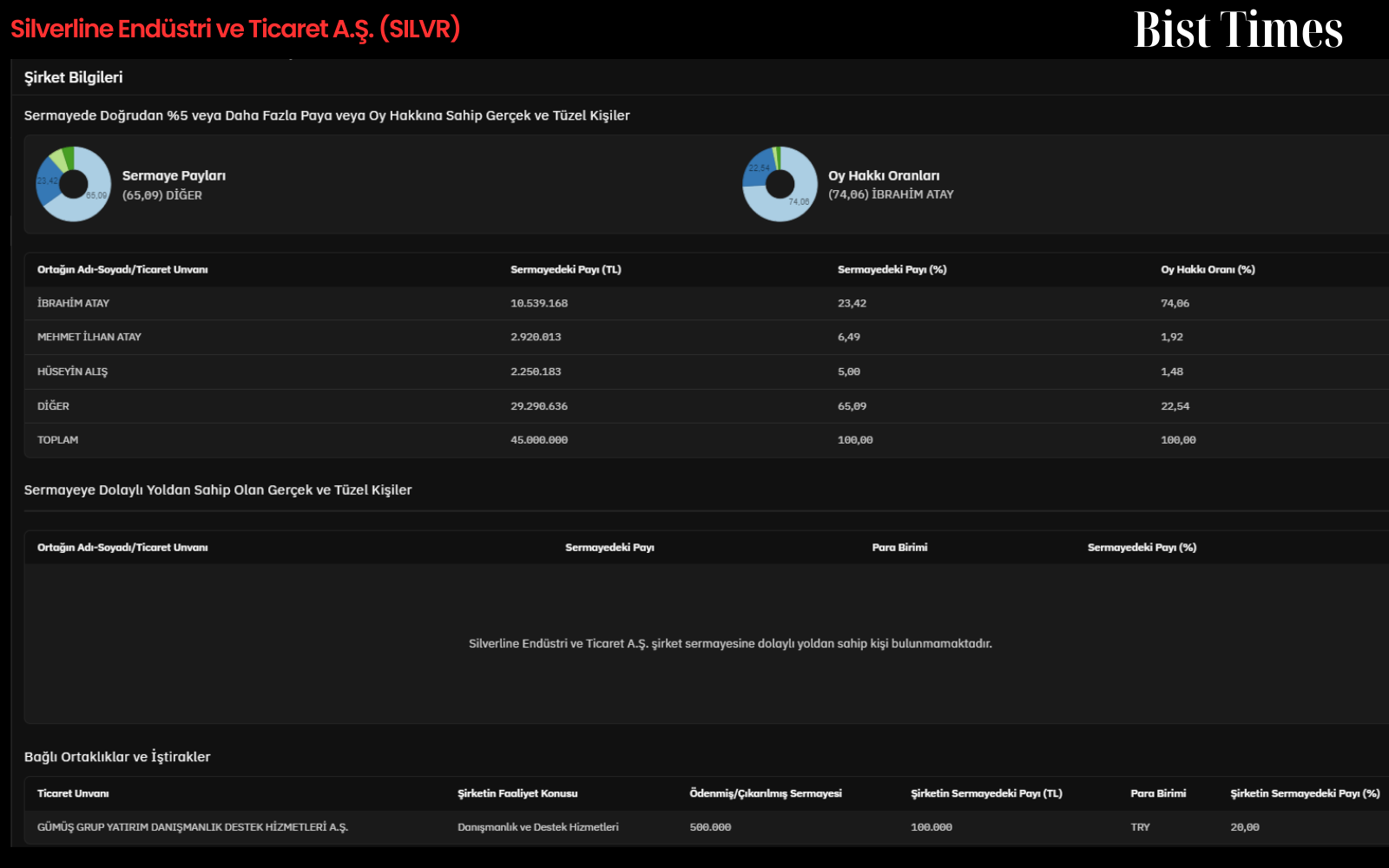Screen dimensions: 1389x868
Task: Click the Ödenmiş/Çıkarılmış Sermayesi column header
Action: (766, 793)
